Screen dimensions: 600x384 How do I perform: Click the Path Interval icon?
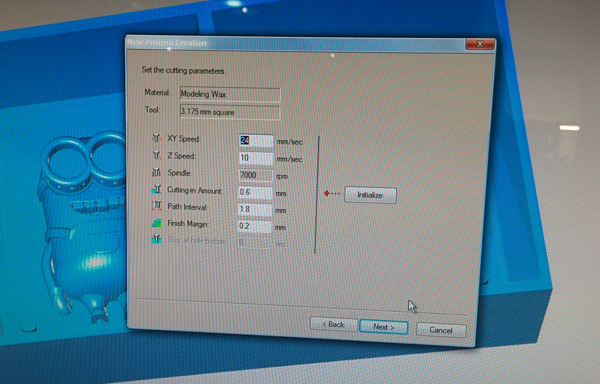click(156, 206)
